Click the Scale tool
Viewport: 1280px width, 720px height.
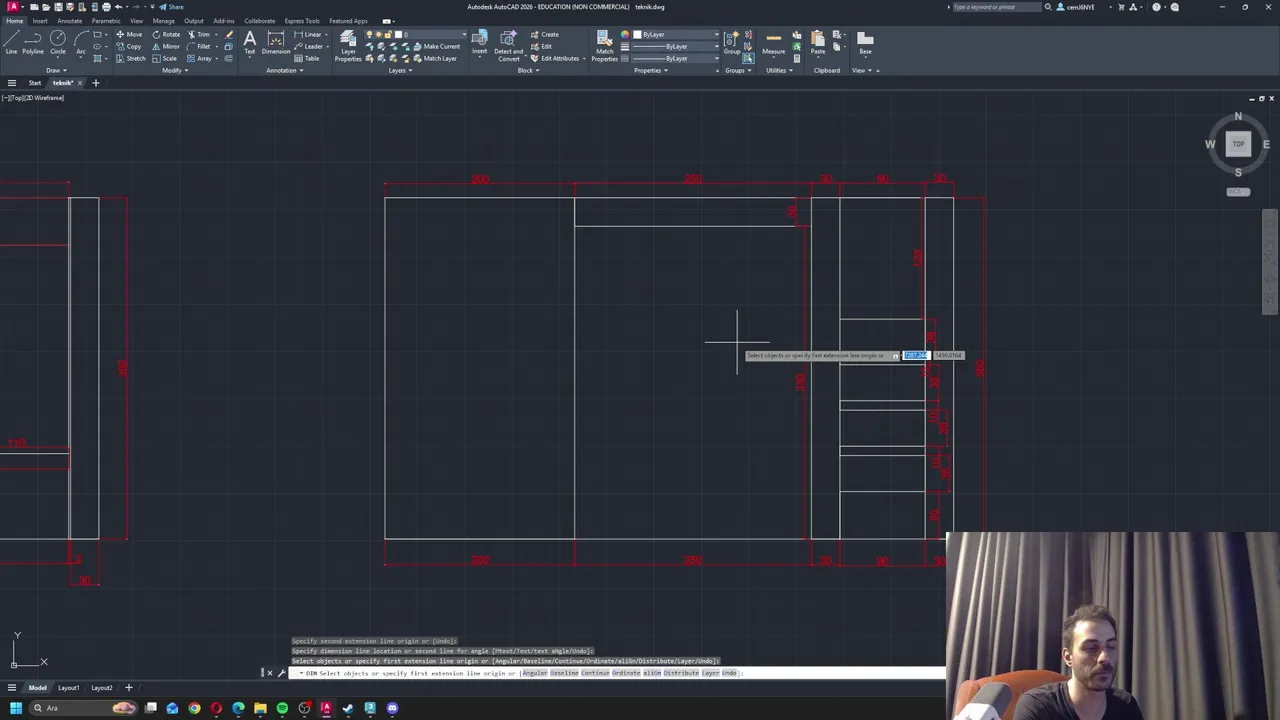(165, 58)
